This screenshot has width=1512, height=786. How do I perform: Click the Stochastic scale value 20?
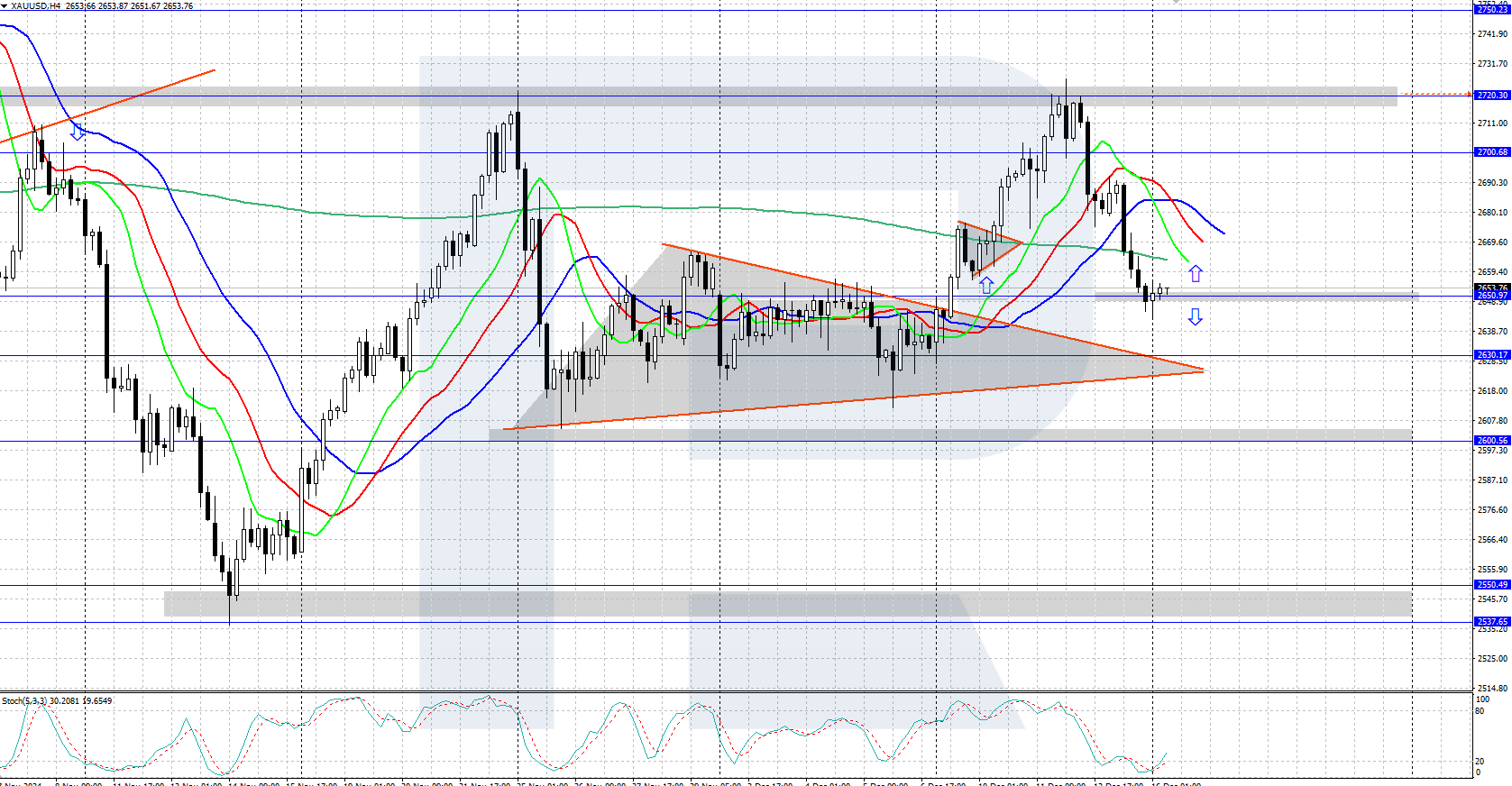coord(1480,762)
